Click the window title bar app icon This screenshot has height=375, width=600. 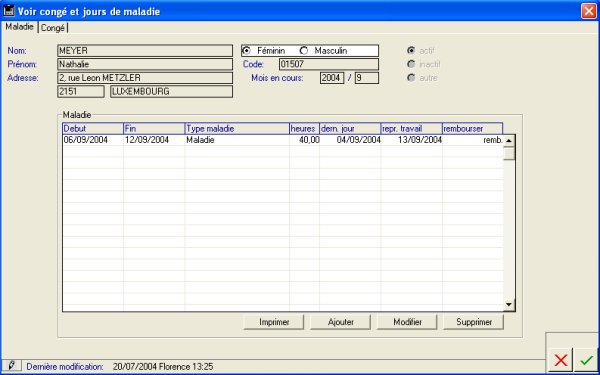click(x=8, y=11)
